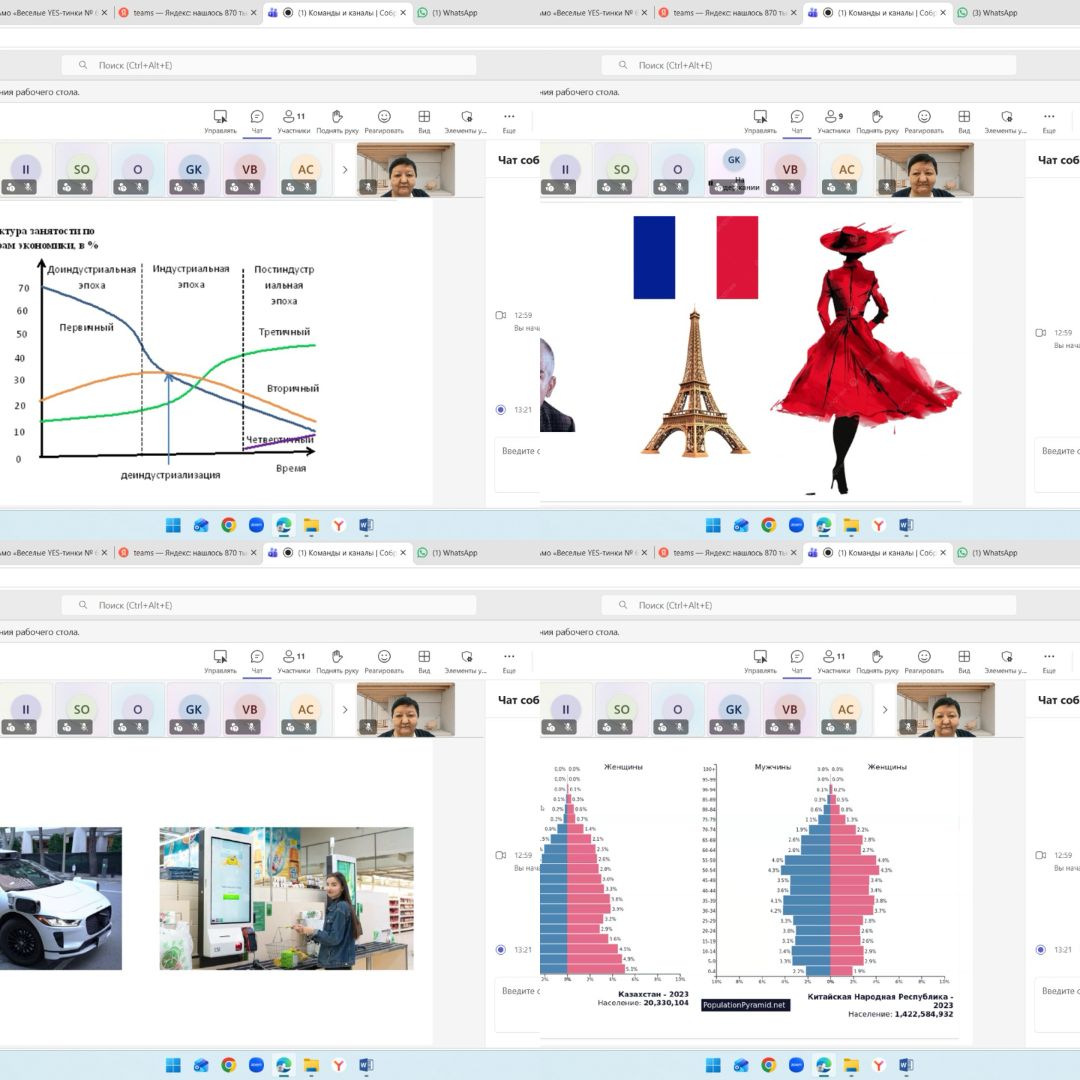Select the GK avatar above the employment chart

[x=194, y=170]
